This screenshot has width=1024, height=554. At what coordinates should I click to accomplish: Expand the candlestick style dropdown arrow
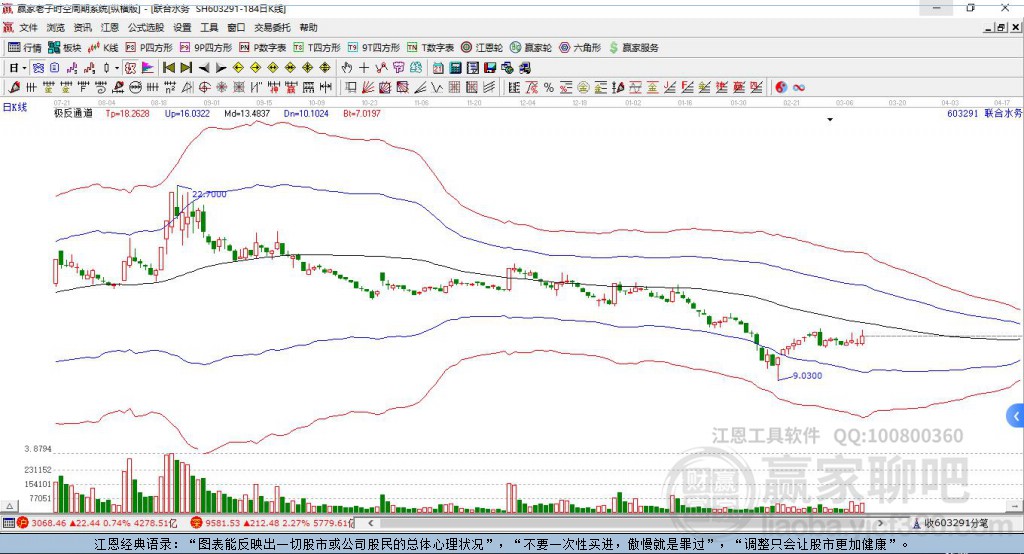pyautogui.click(x=117, y=68)
